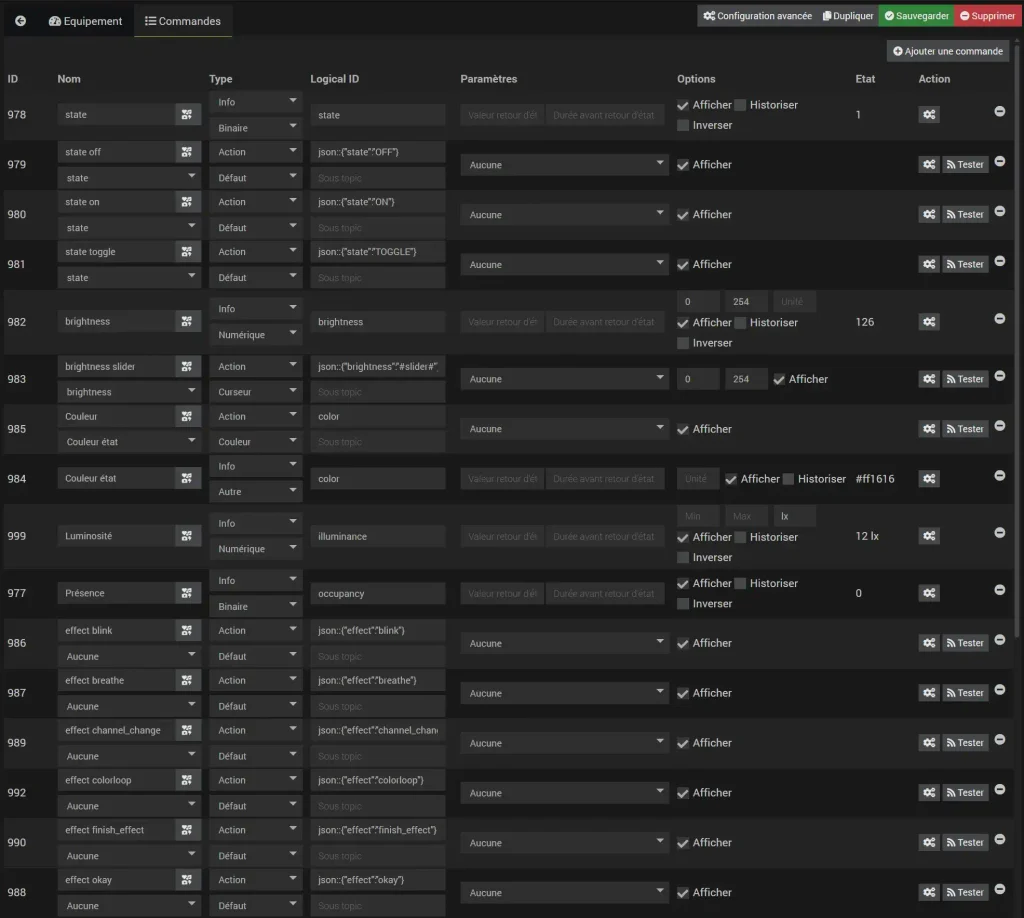
Task: Switch to the Equipement tab
Action: click(86, 21)
